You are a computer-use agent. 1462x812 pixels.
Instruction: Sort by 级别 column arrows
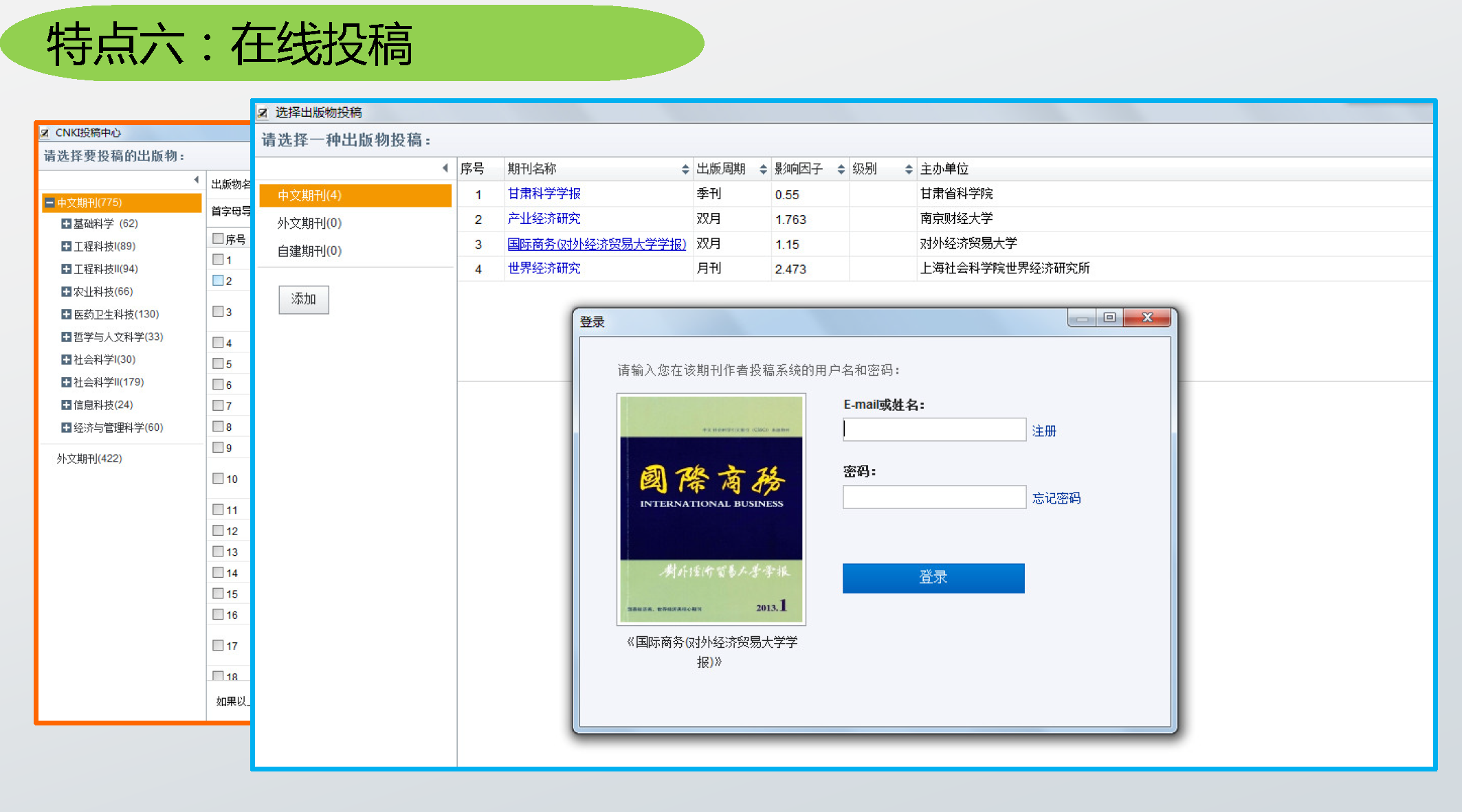coord(909,169)
